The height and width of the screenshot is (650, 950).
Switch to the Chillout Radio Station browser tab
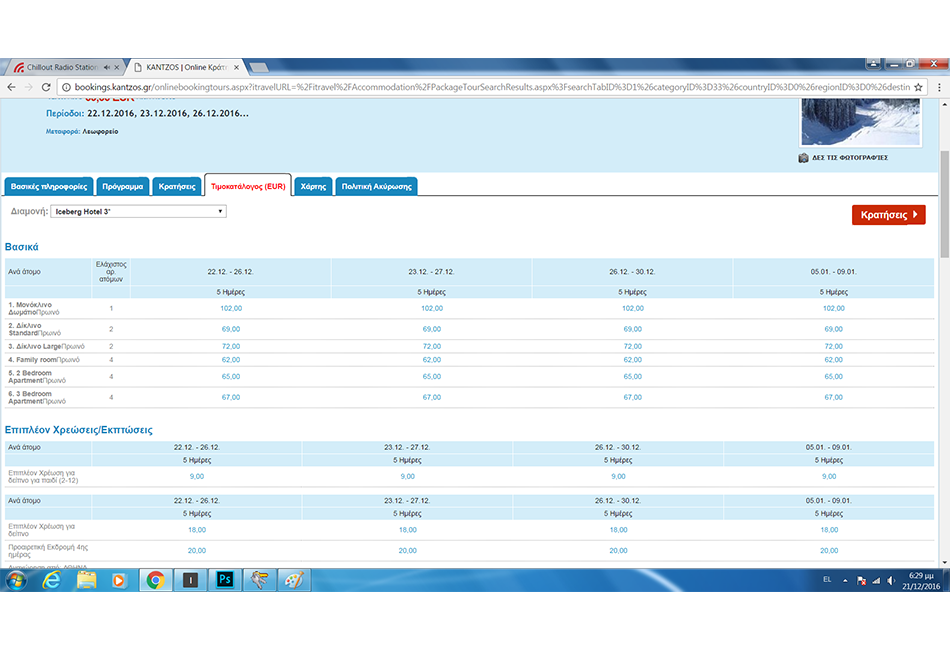[x=62, y=67]
